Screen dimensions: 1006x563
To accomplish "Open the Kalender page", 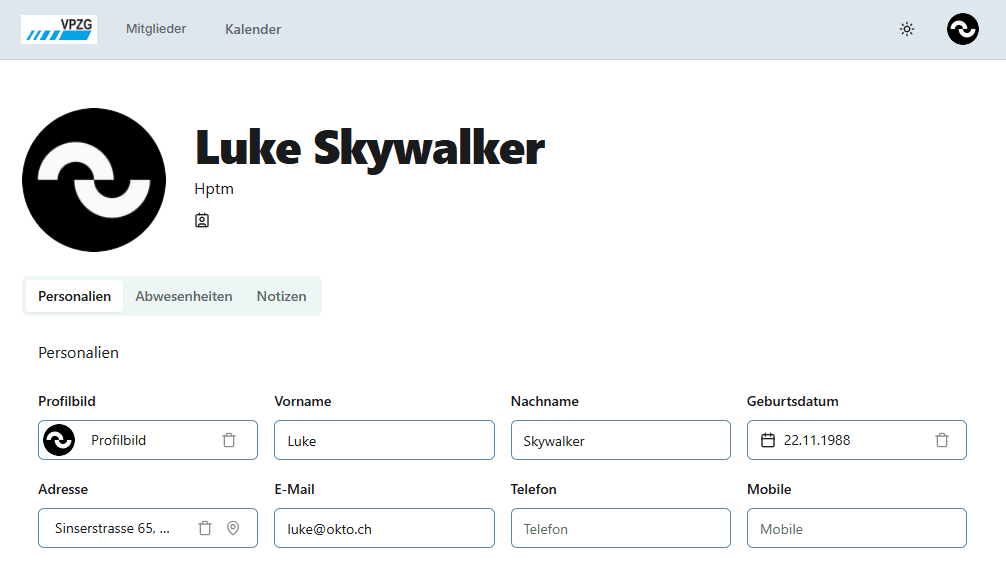I will tap(253, 29).
